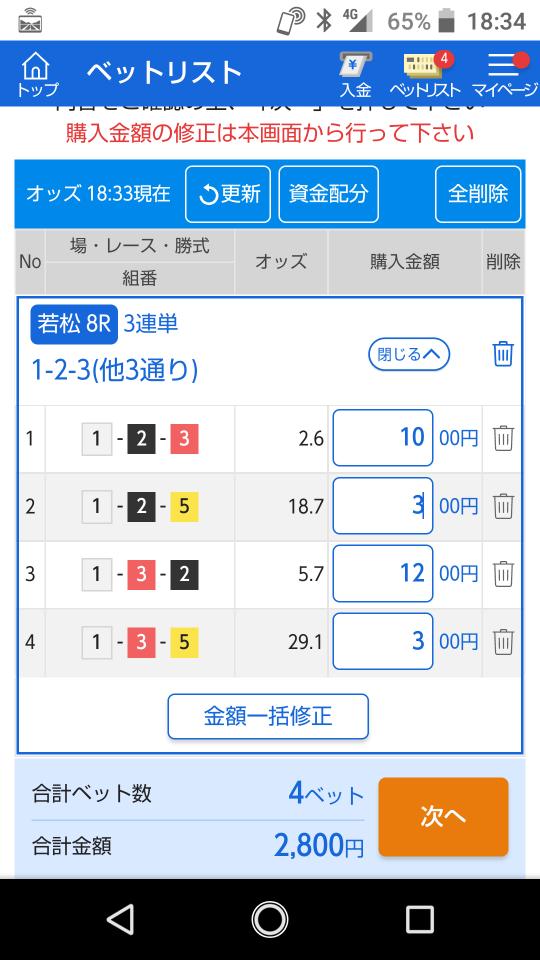540x960 pixels.
Task: Open the ベットリスト icon with badge
Action: coord(426,74)
